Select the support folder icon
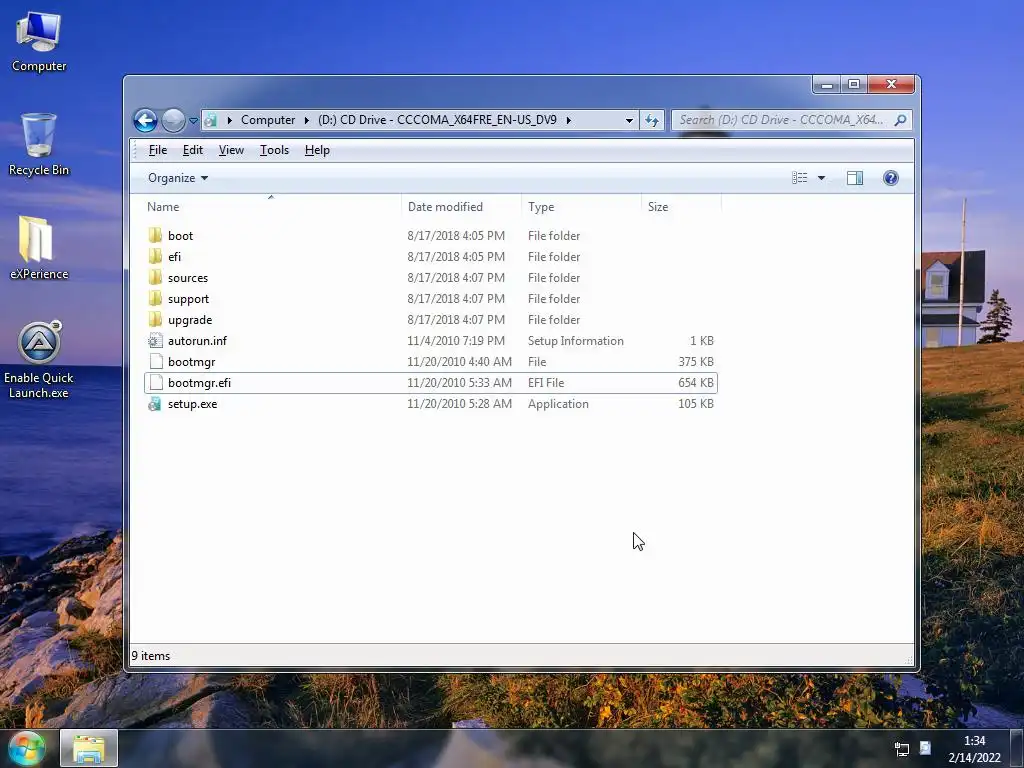 155,298
